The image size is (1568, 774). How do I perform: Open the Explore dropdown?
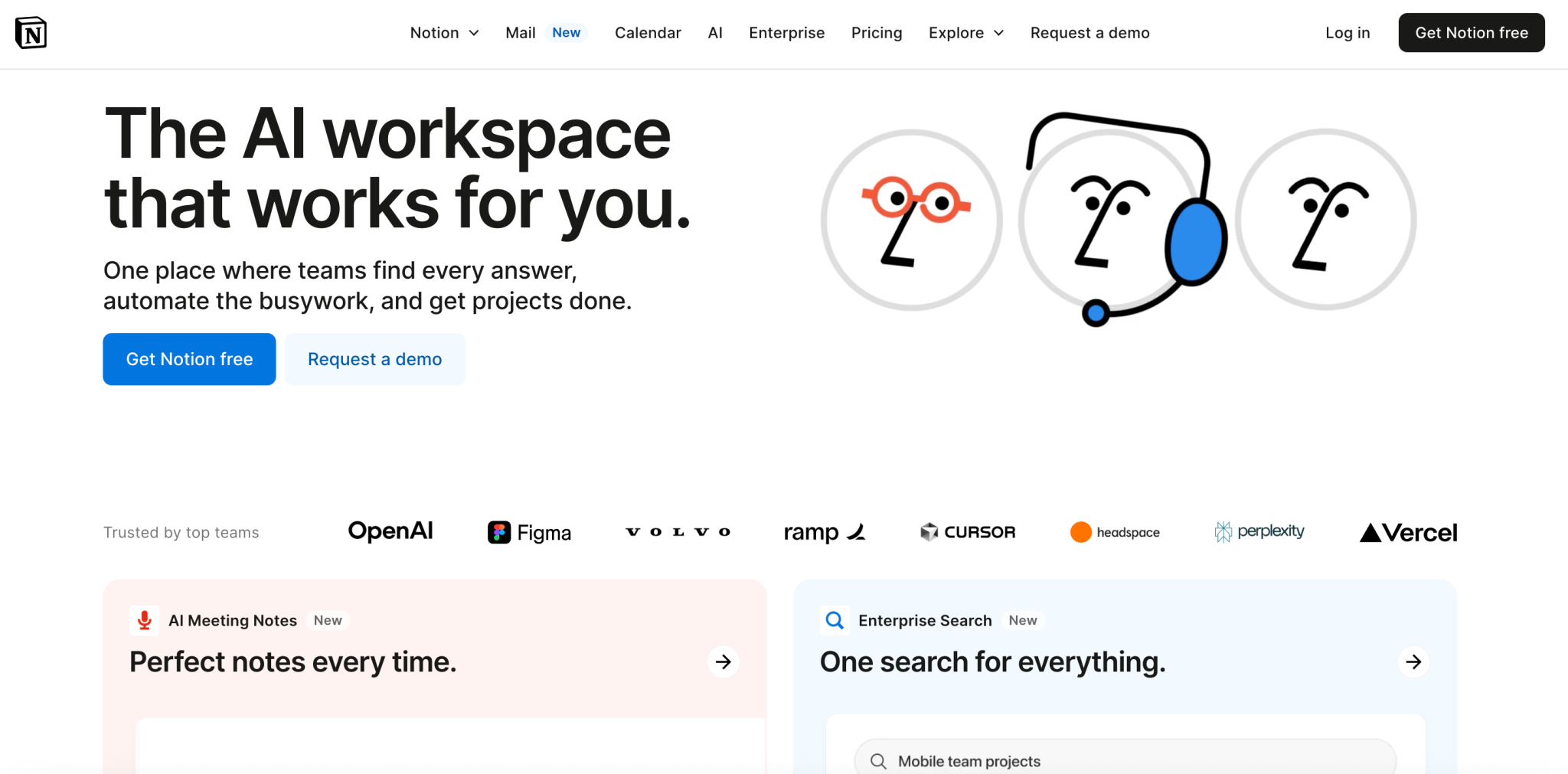965,33
